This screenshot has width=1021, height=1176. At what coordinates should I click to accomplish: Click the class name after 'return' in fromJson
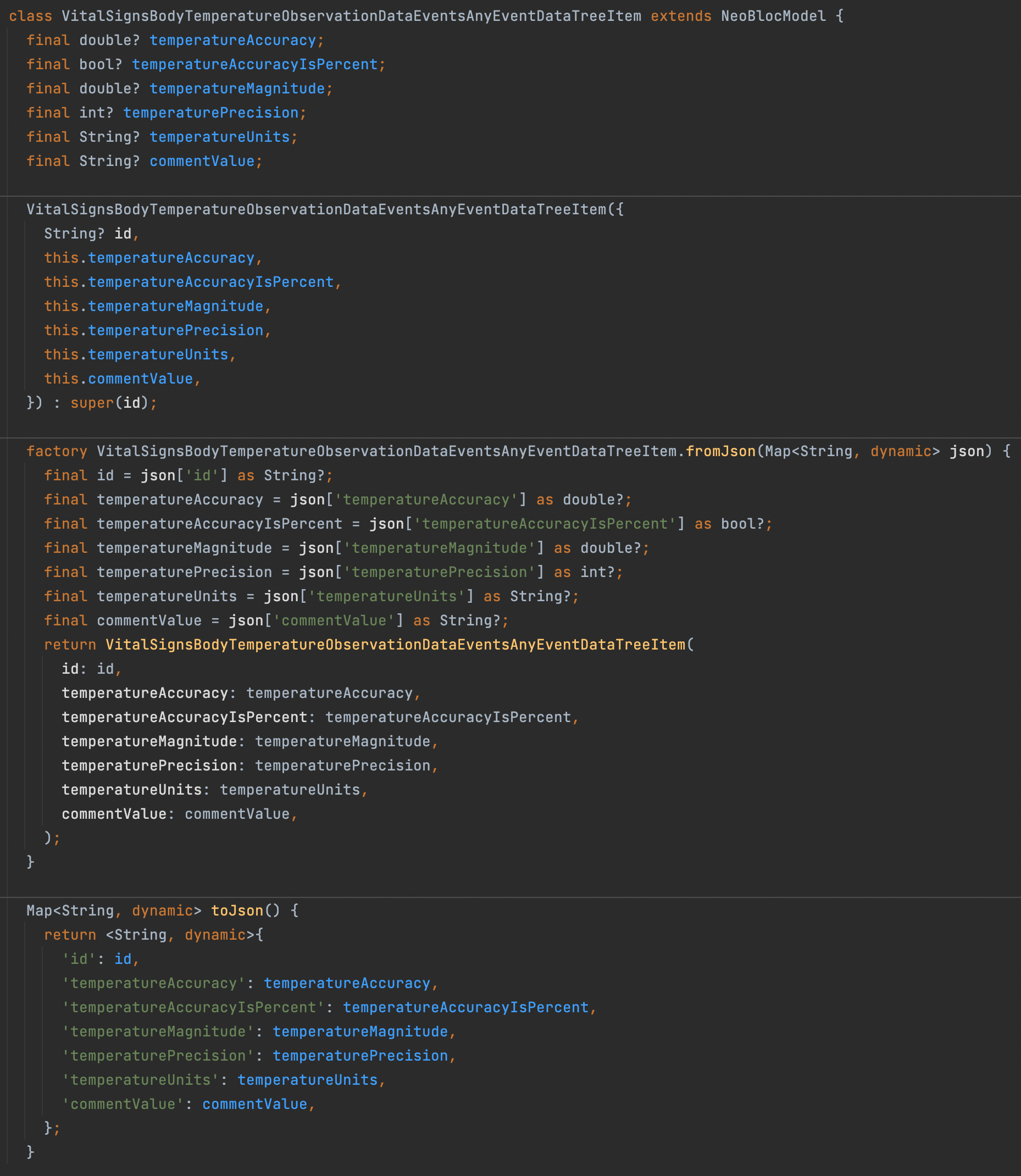(396, 645)
